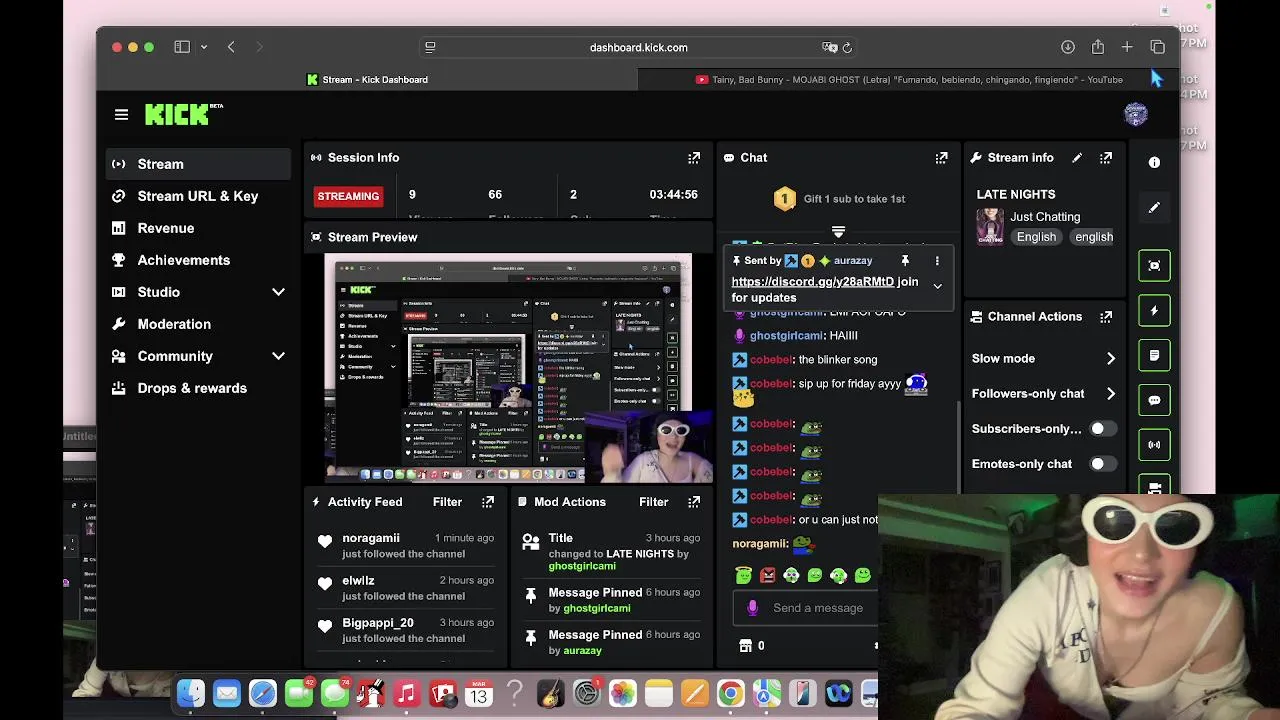Click the stream preview icon in the right rail

(1154, 266)
